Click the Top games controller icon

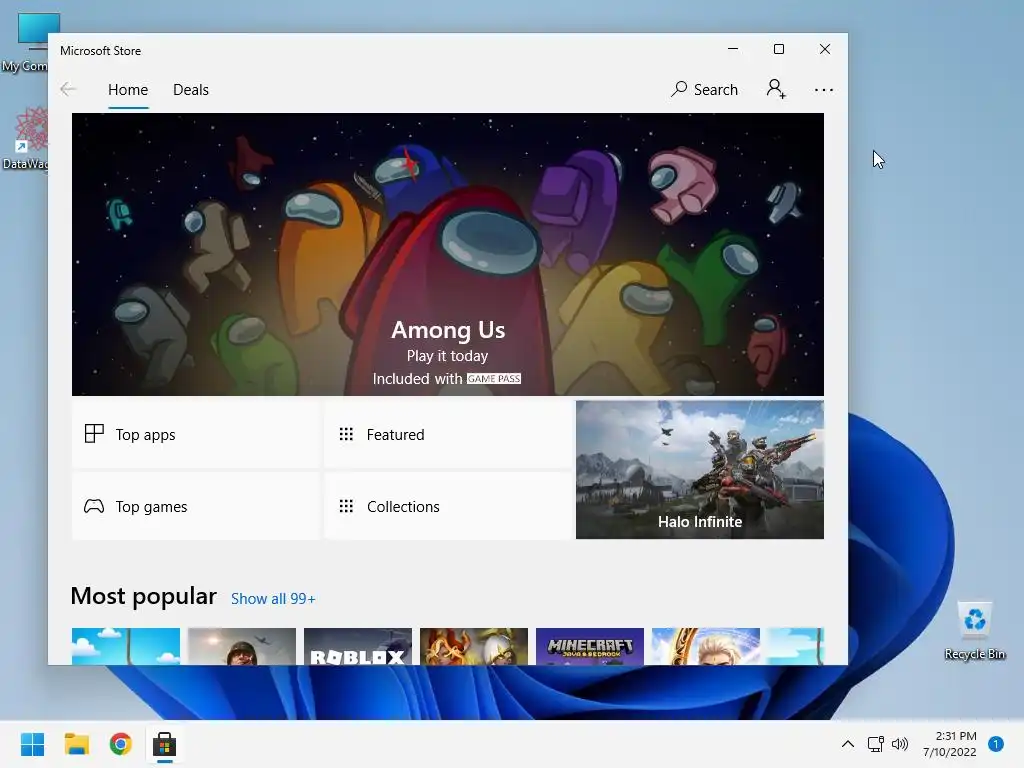(x=94, y=506)
